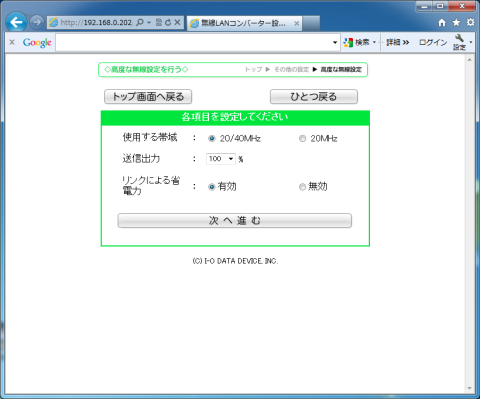Maximize the browser window
480x399 pixels.
[x=440, y=6]
